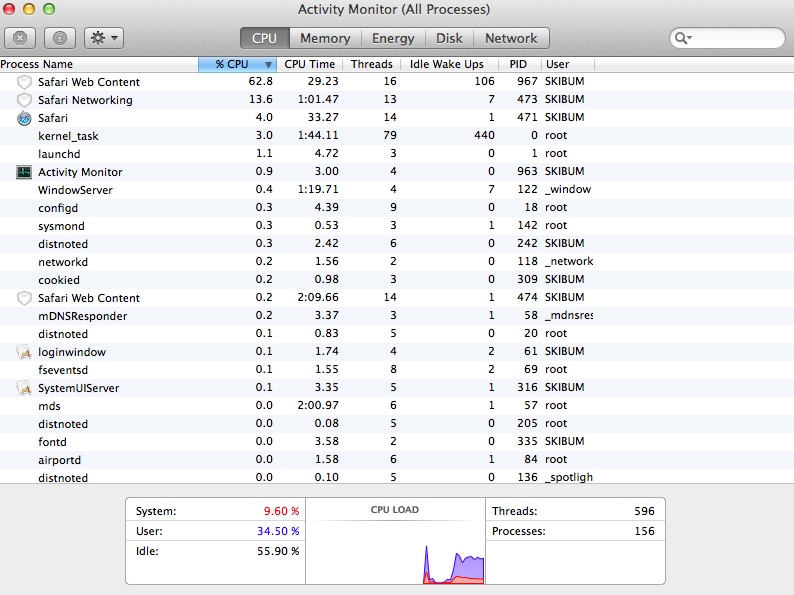
Task: Sort by Threads column header
Action: tap(372, 64)
